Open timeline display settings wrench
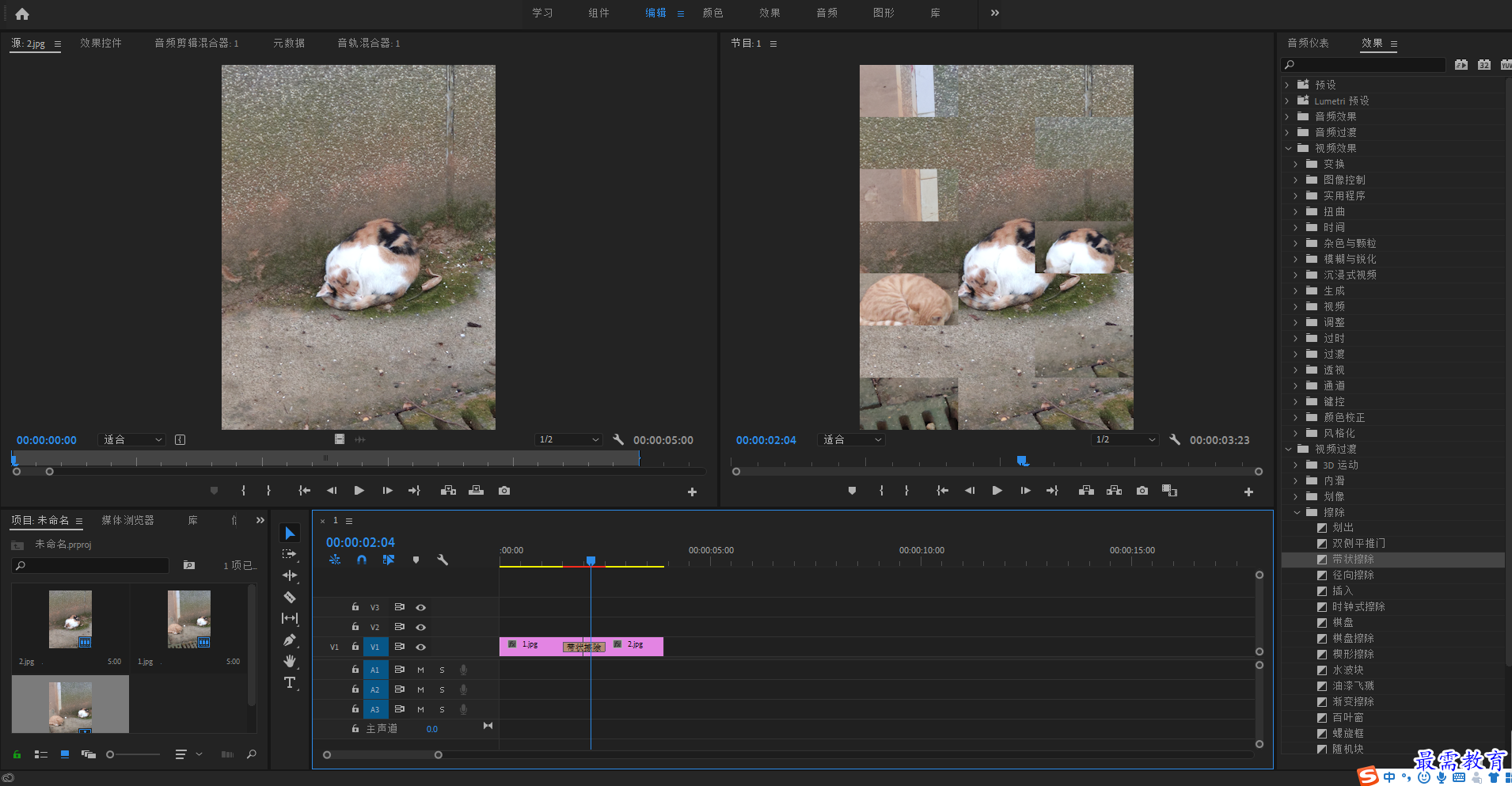The image size is (1512, 786). 443,560
